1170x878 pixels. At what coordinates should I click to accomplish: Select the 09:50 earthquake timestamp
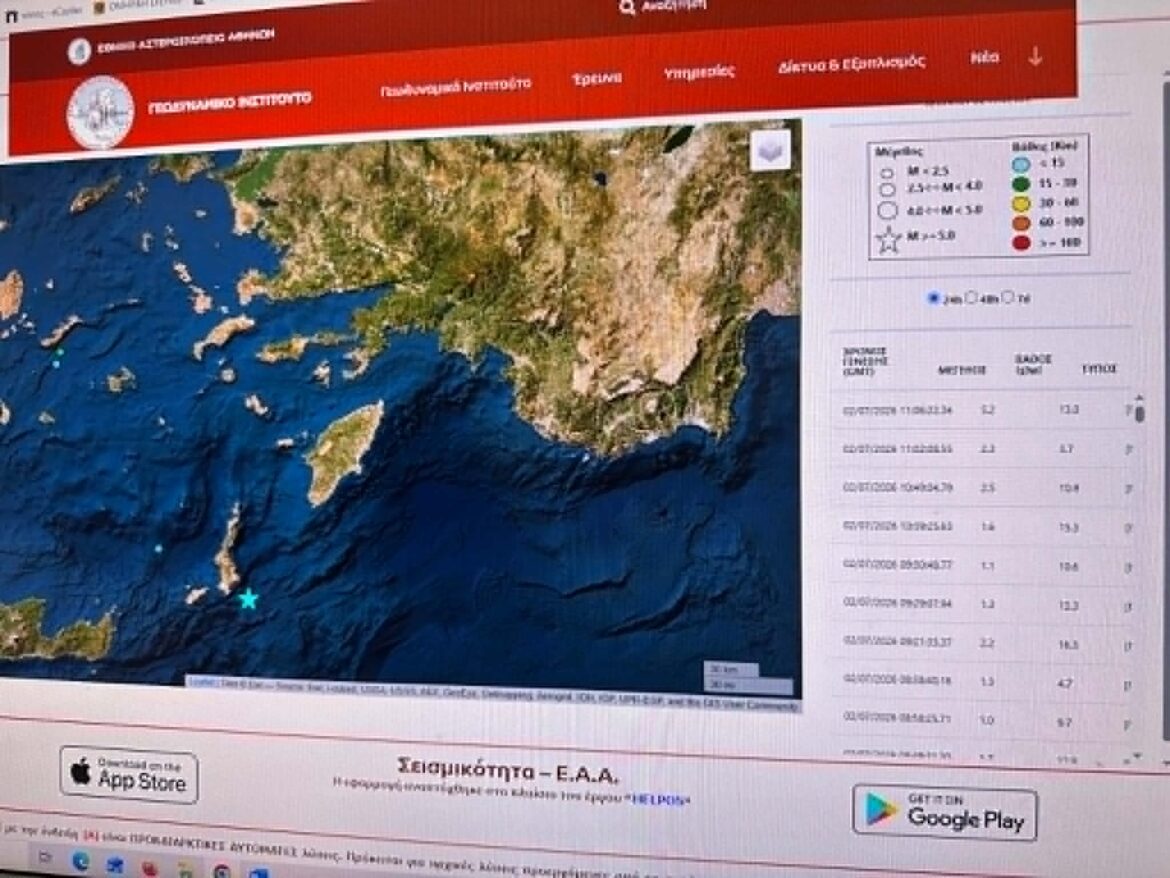pyautogui.click(x=898, y=565)
